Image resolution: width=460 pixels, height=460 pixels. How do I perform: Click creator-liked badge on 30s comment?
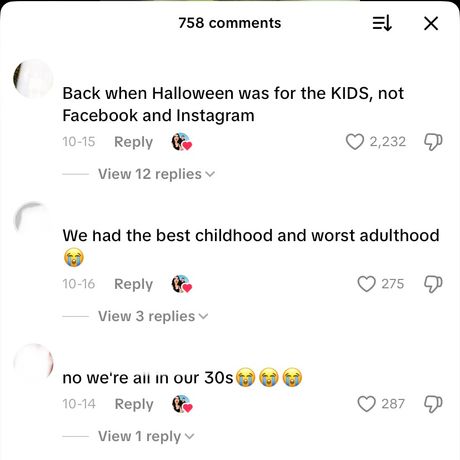pyautogui.click(x=182, y=404)
